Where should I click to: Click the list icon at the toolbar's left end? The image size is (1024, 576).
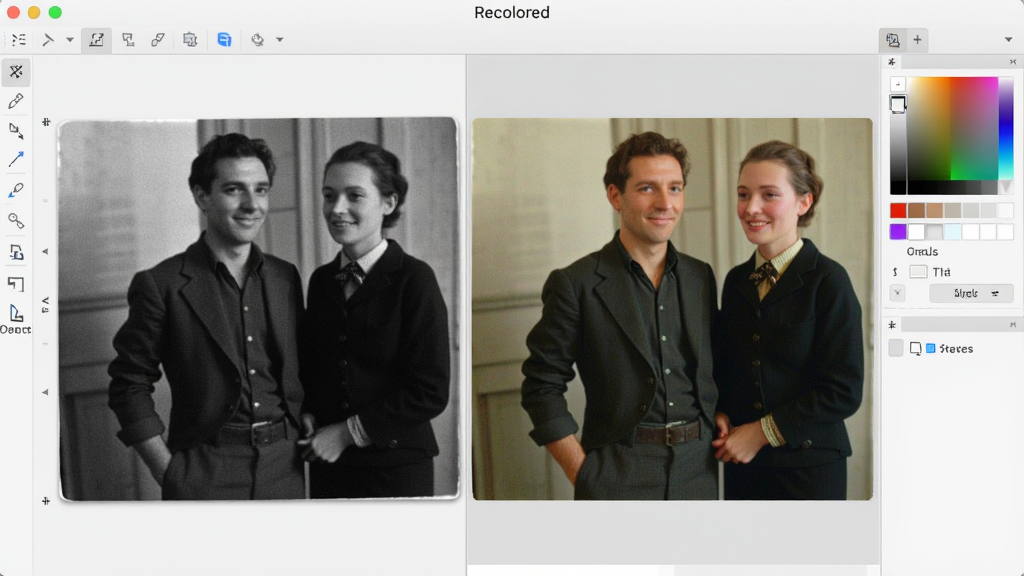[19, 40]
